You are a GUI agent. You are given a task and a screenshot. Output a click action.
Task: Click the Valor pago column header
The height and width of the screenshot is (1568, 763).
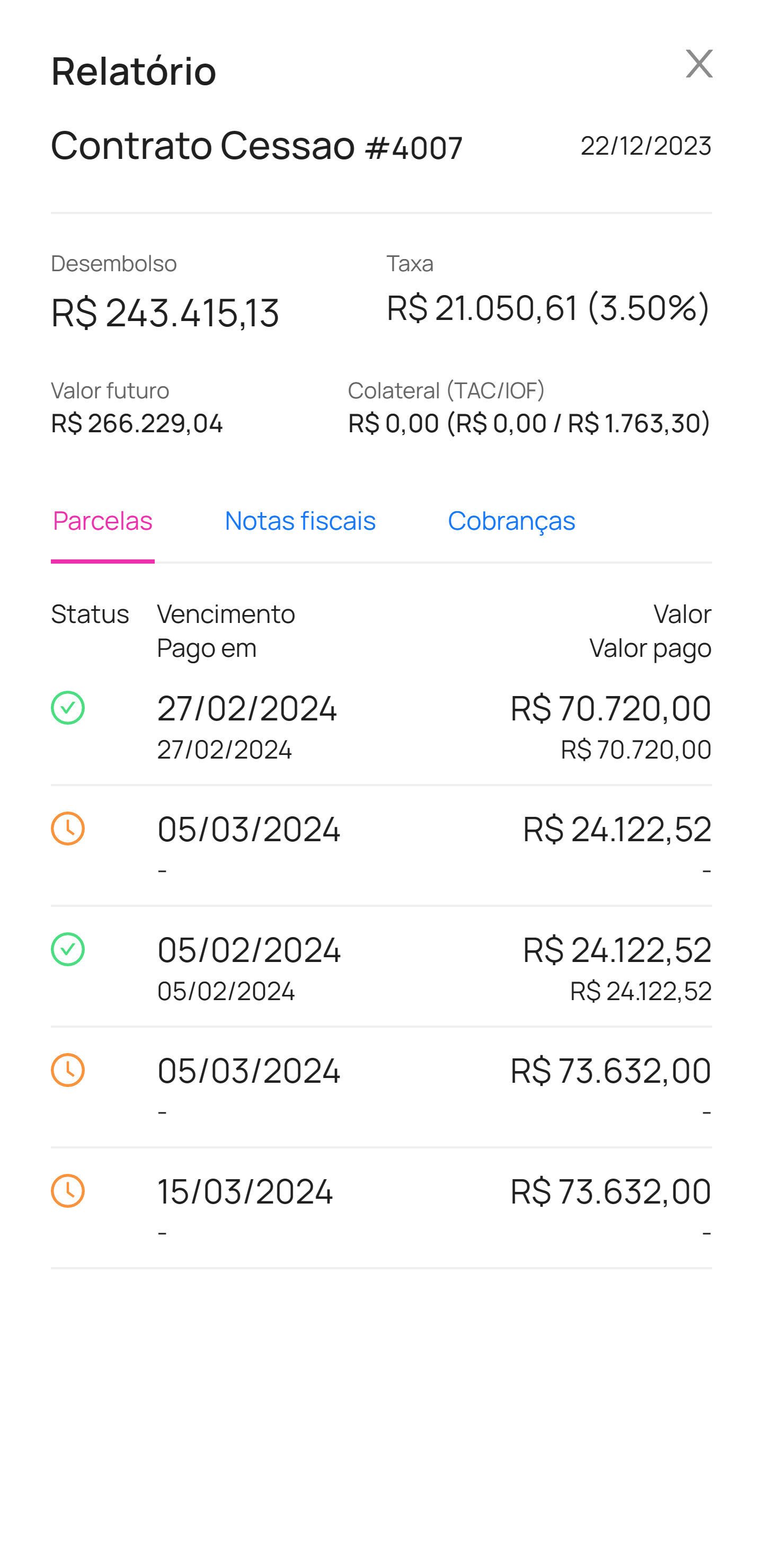click(650, 648)
